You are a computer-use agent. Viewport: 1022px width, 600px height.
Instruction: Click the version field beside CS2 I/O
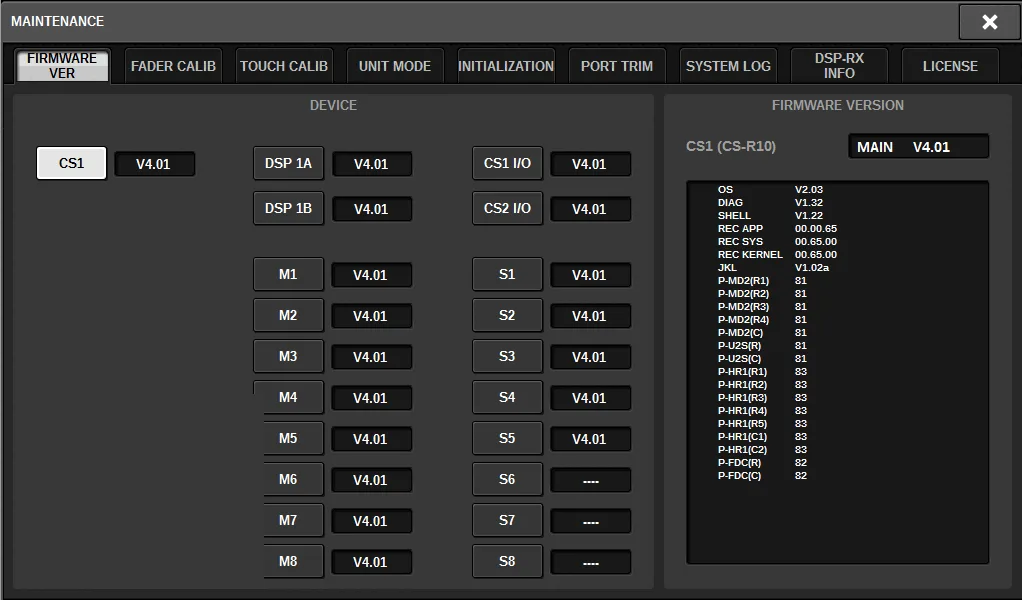[591, 209]
